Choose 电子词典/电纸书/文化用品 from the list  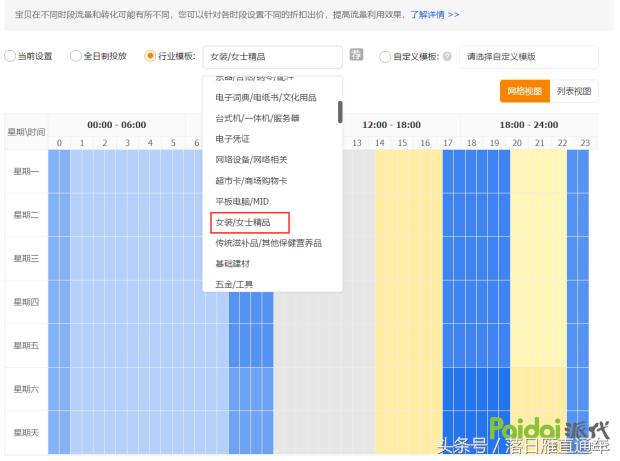tap(266, 98)
